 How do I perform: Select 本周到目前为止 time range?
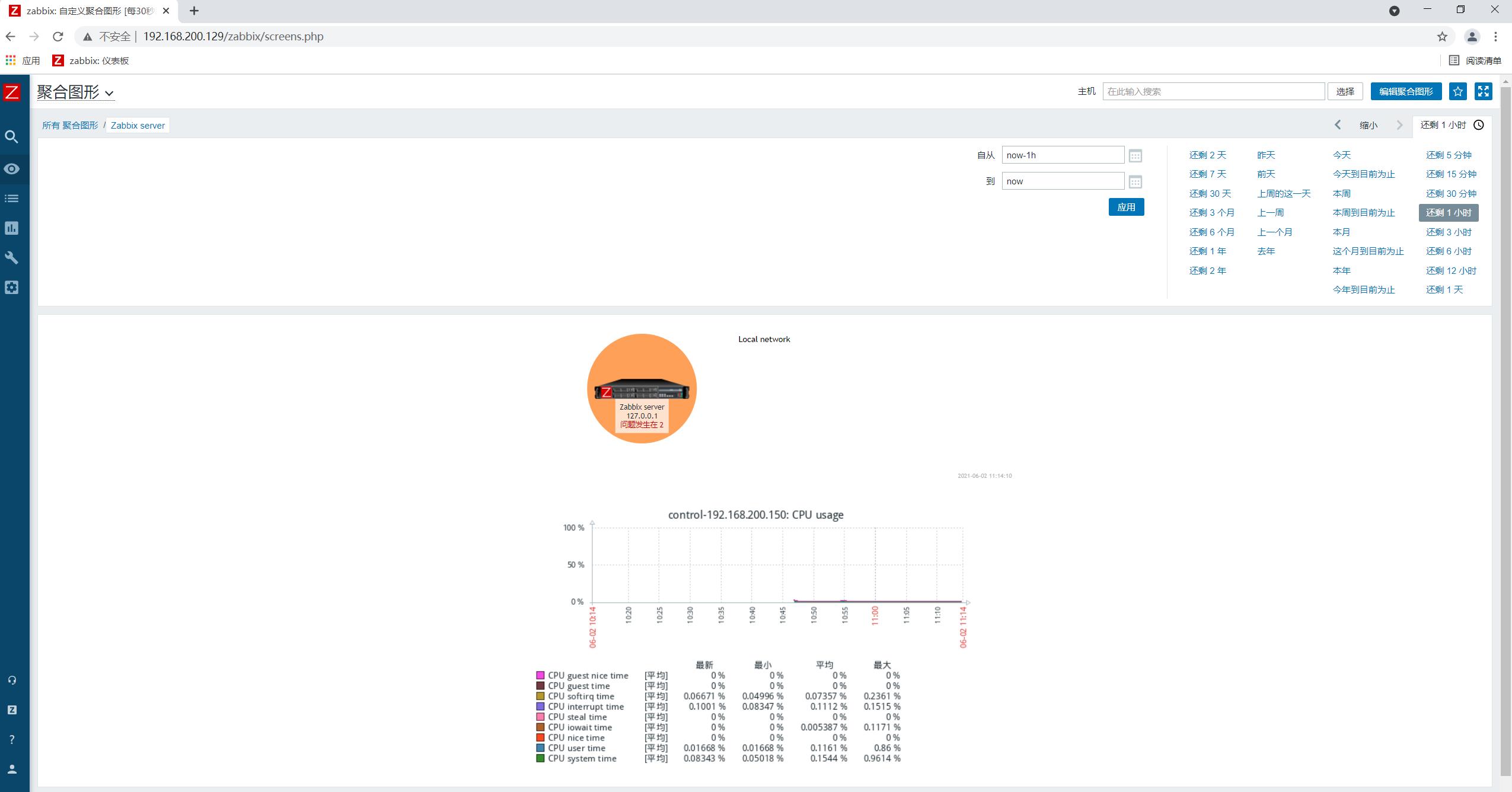point(1364,213)
